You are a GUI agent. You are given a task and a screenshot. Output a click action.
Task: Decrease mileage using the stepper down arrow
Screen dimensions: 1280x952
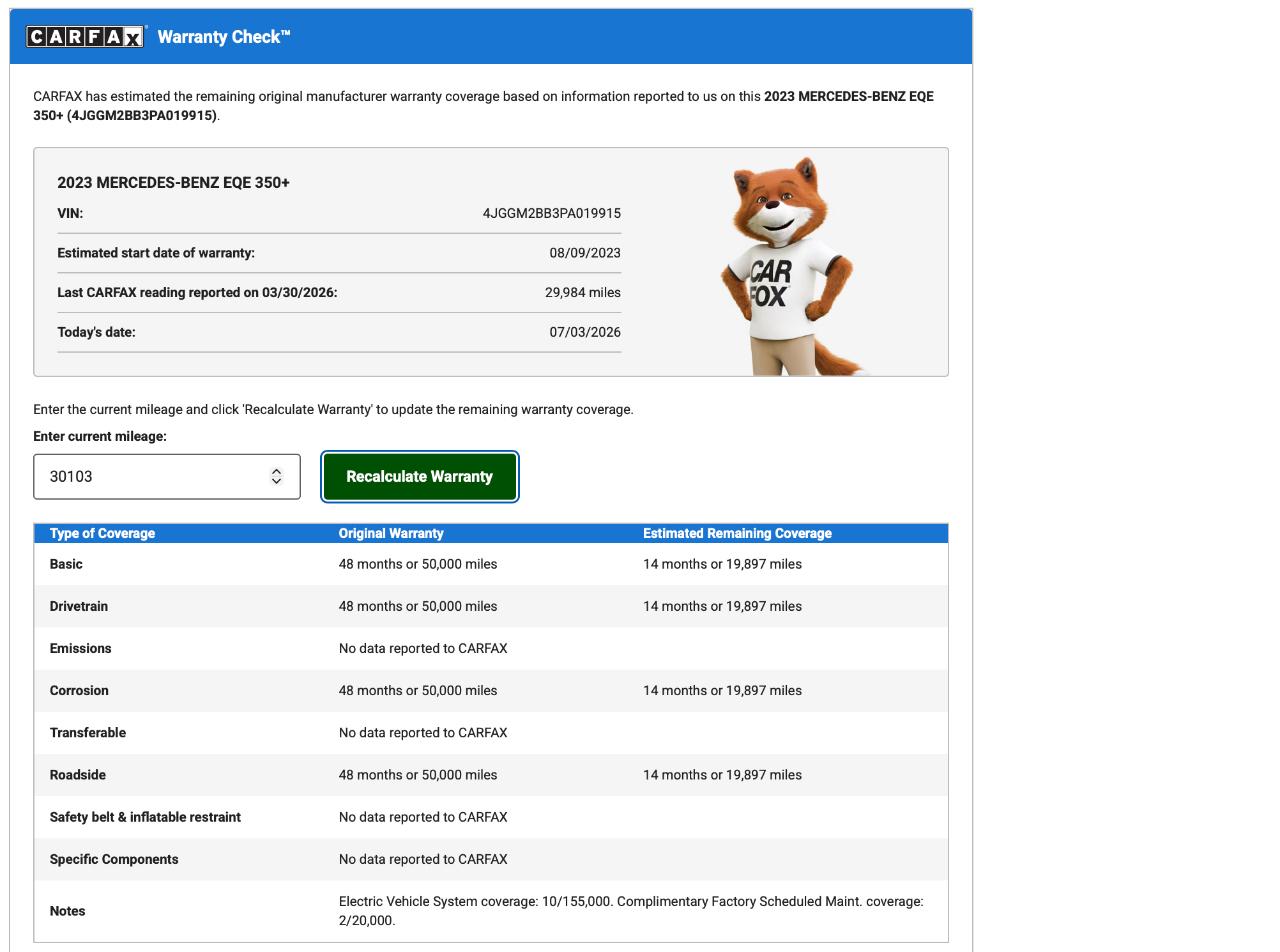277,482
